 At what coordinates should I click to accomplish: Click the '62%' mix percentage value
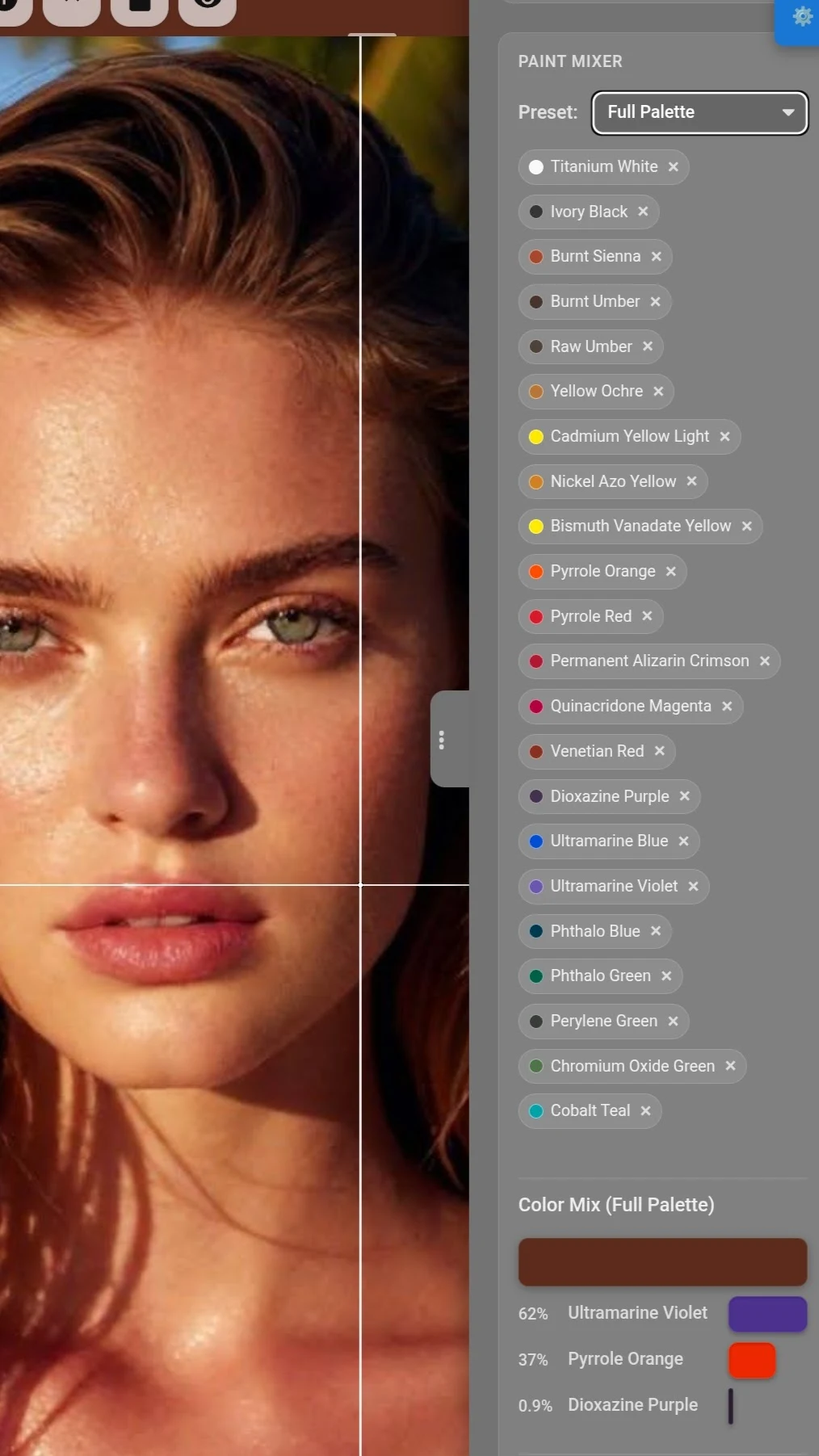tap(533, 1314)
